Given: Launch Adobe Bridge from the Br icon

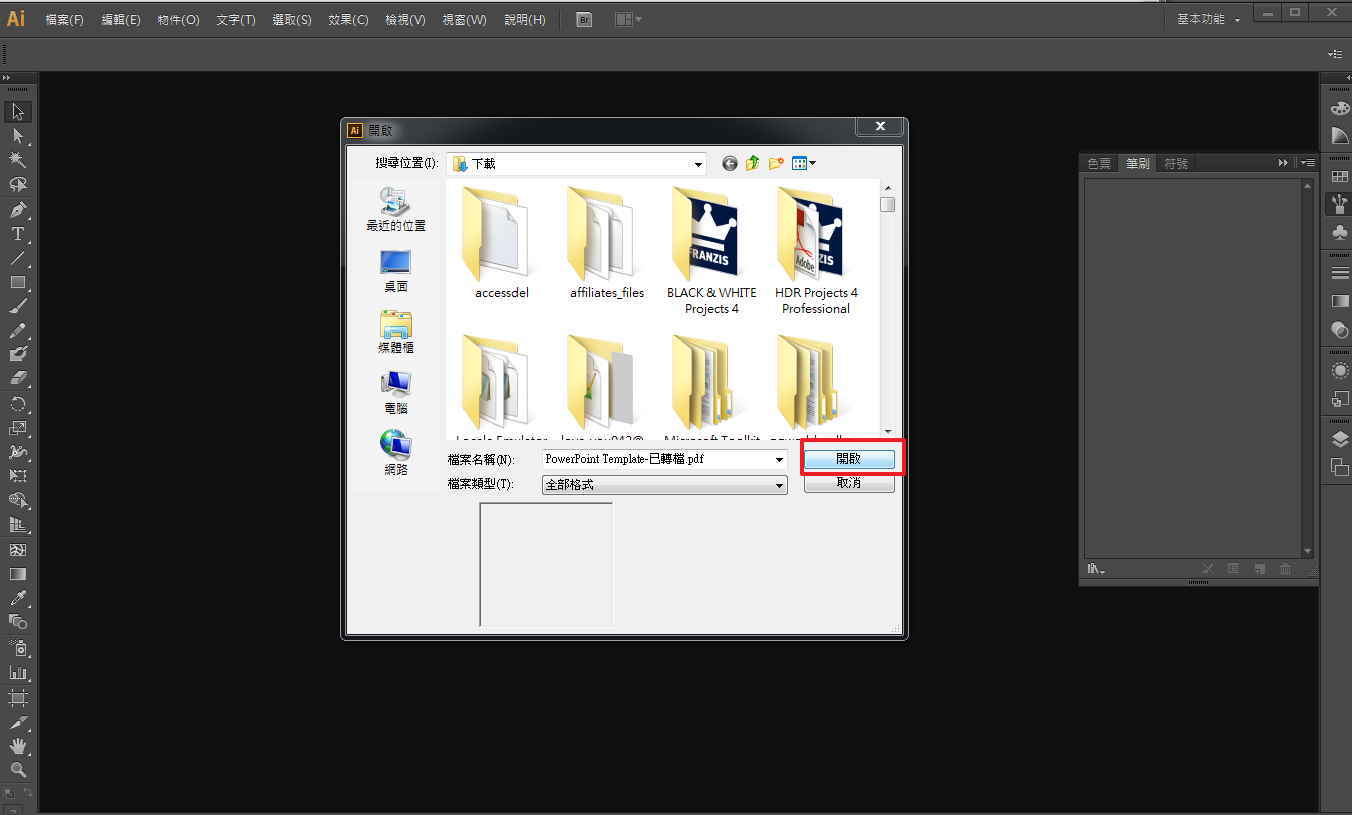Looking at the screenshot, I should click(x=585, y=19).
